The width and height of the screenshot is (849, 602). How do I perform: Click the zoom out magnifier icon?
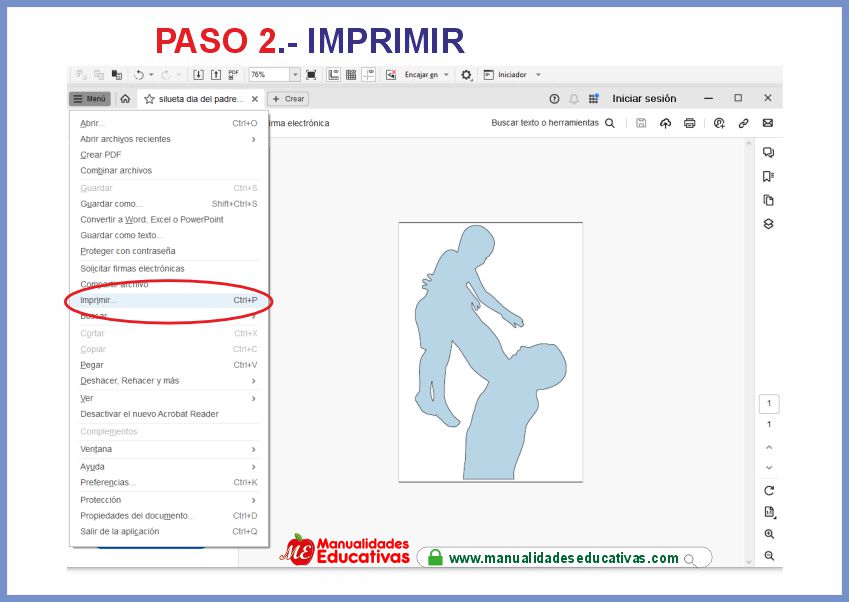coord(768,556)
